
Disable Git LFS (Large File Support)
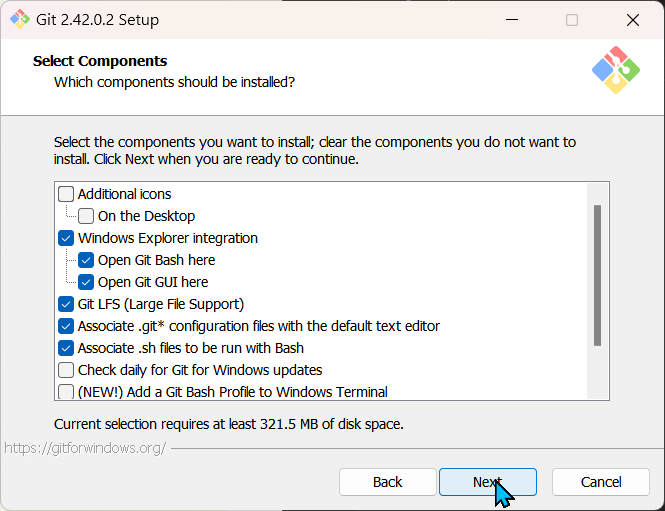coord(66,304)
